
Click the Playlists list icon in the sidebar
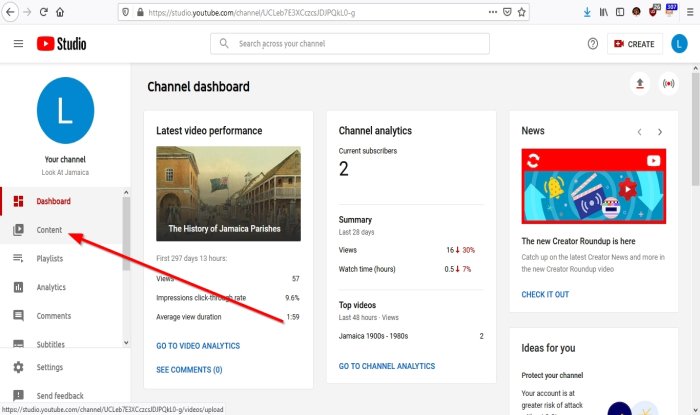[18, 258]
